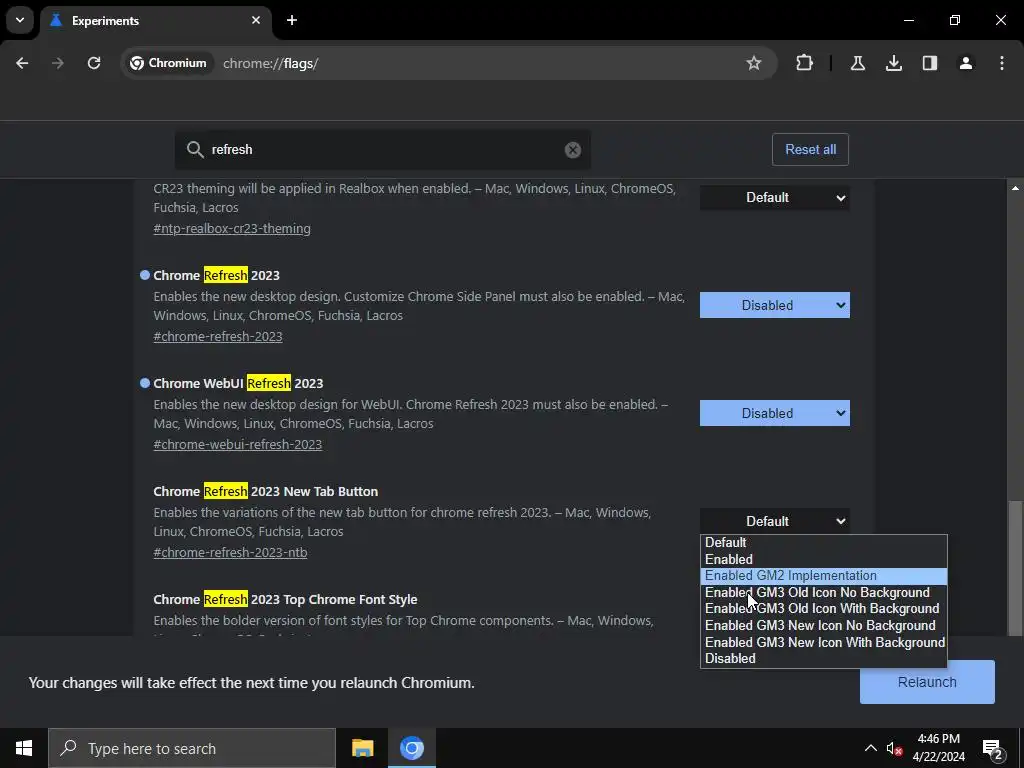This screenshot has width=1024, height=768.
Task: Open the notification center icon
Action: click(x=992, y=748)
